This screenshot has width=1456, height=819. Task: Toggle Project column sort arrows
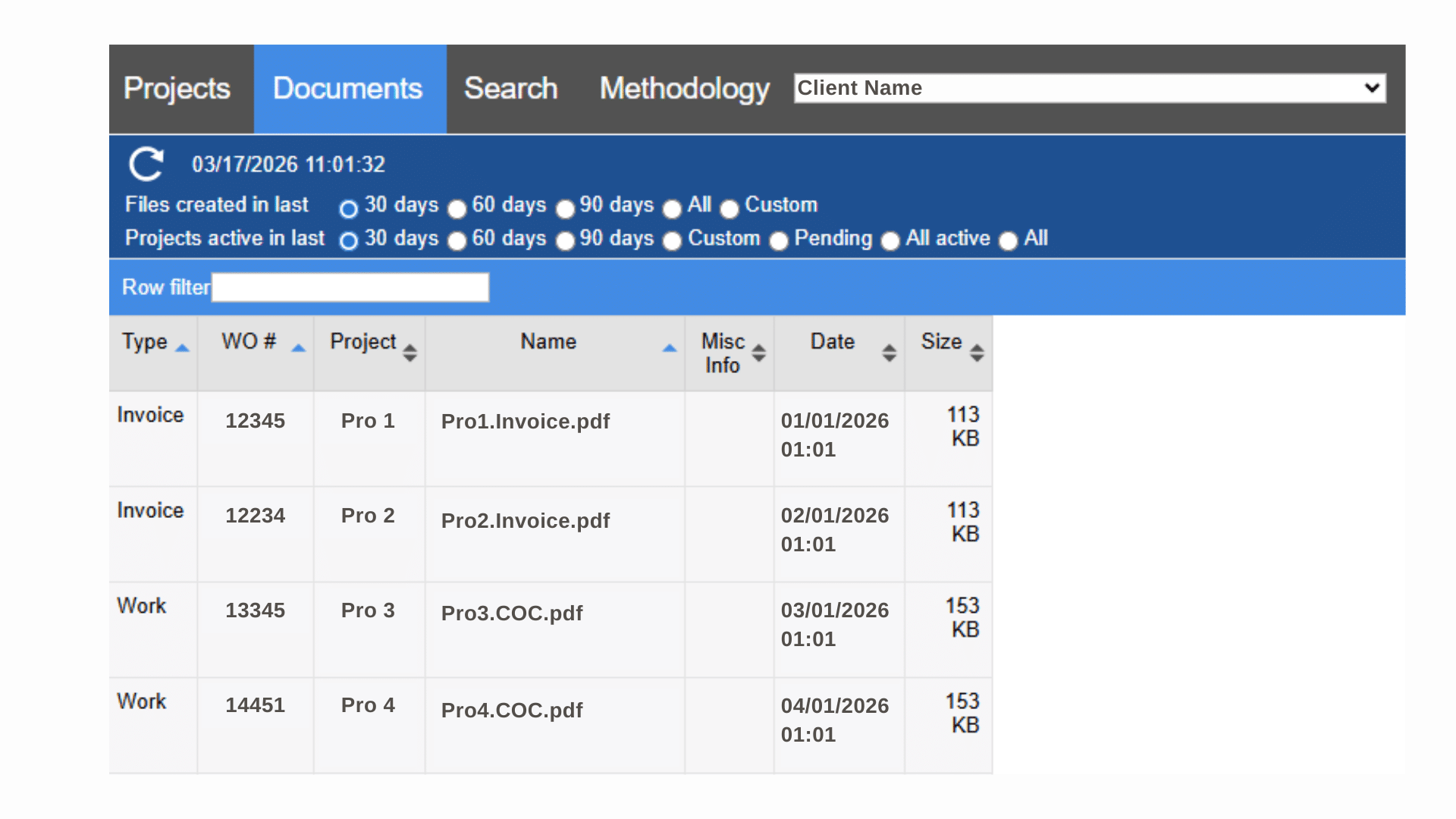click(409, 353)
